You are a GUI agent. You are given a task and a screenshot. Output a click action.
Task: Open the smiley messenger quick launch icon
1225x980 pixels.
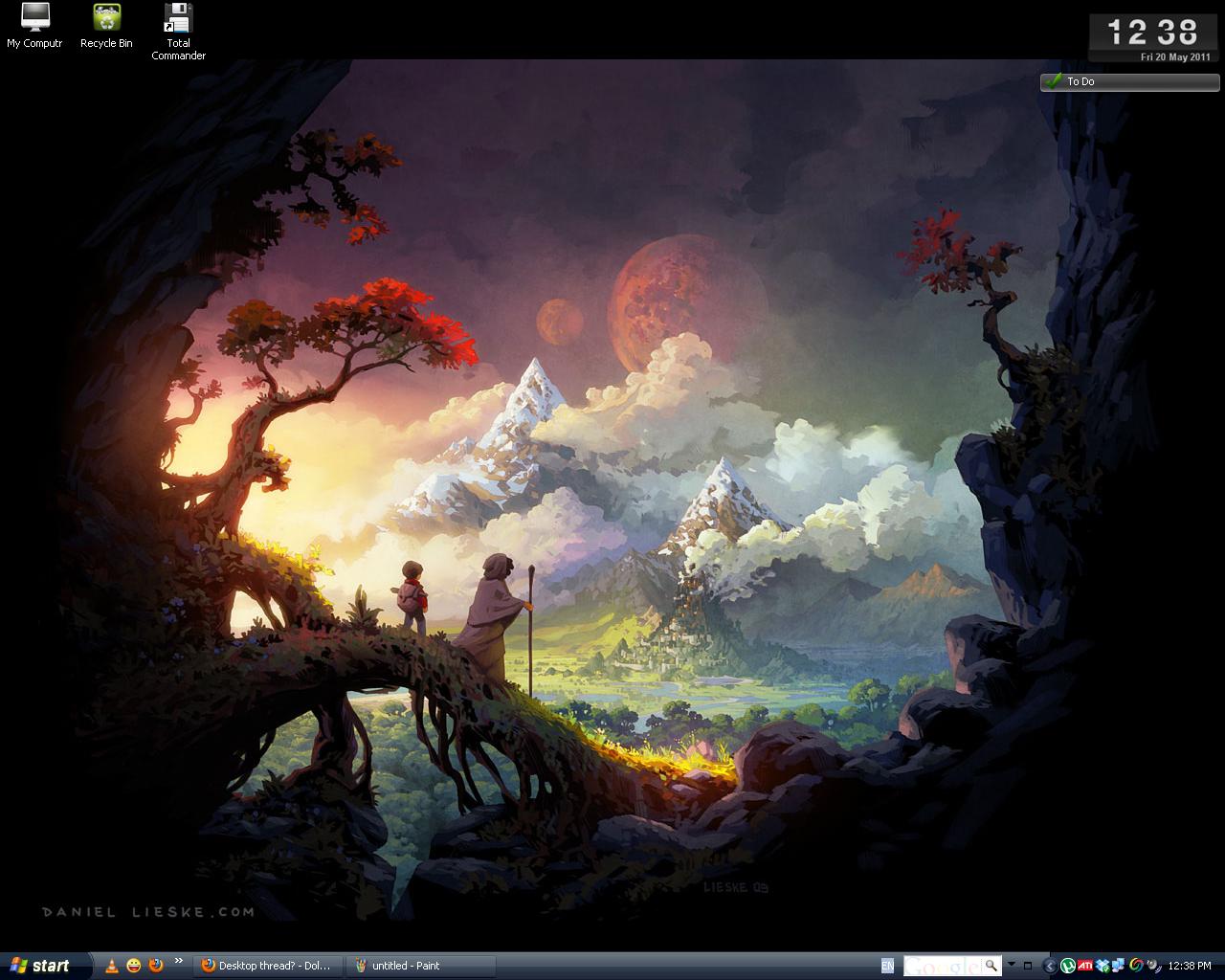pos(133,966)
